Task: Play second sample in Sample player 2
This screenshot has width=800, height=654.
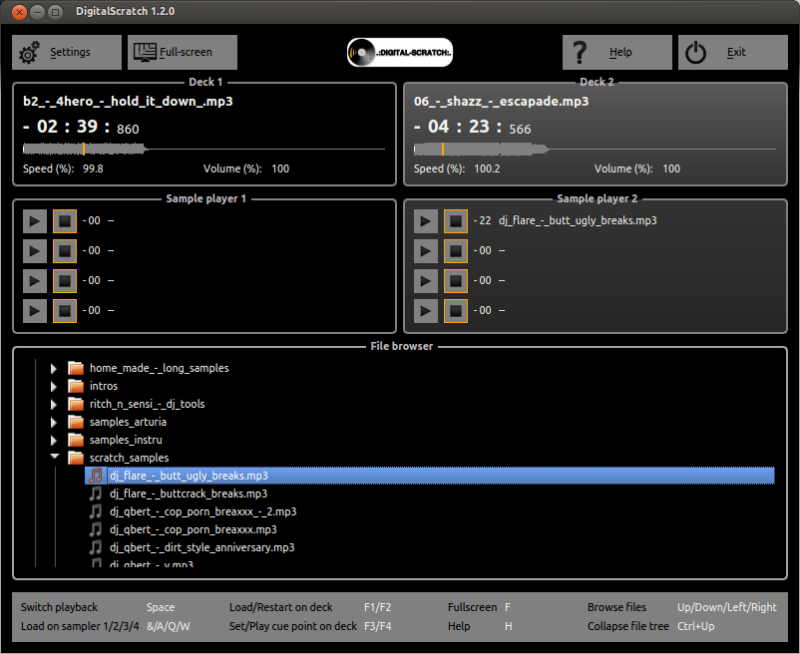Action: click(x=426, y=251)
